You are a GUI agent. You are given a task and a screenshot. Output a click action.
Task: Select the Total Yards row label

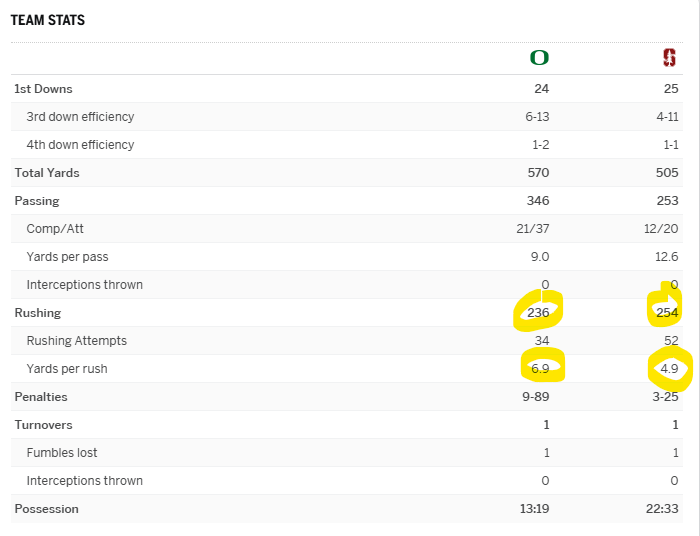[47, 173]
